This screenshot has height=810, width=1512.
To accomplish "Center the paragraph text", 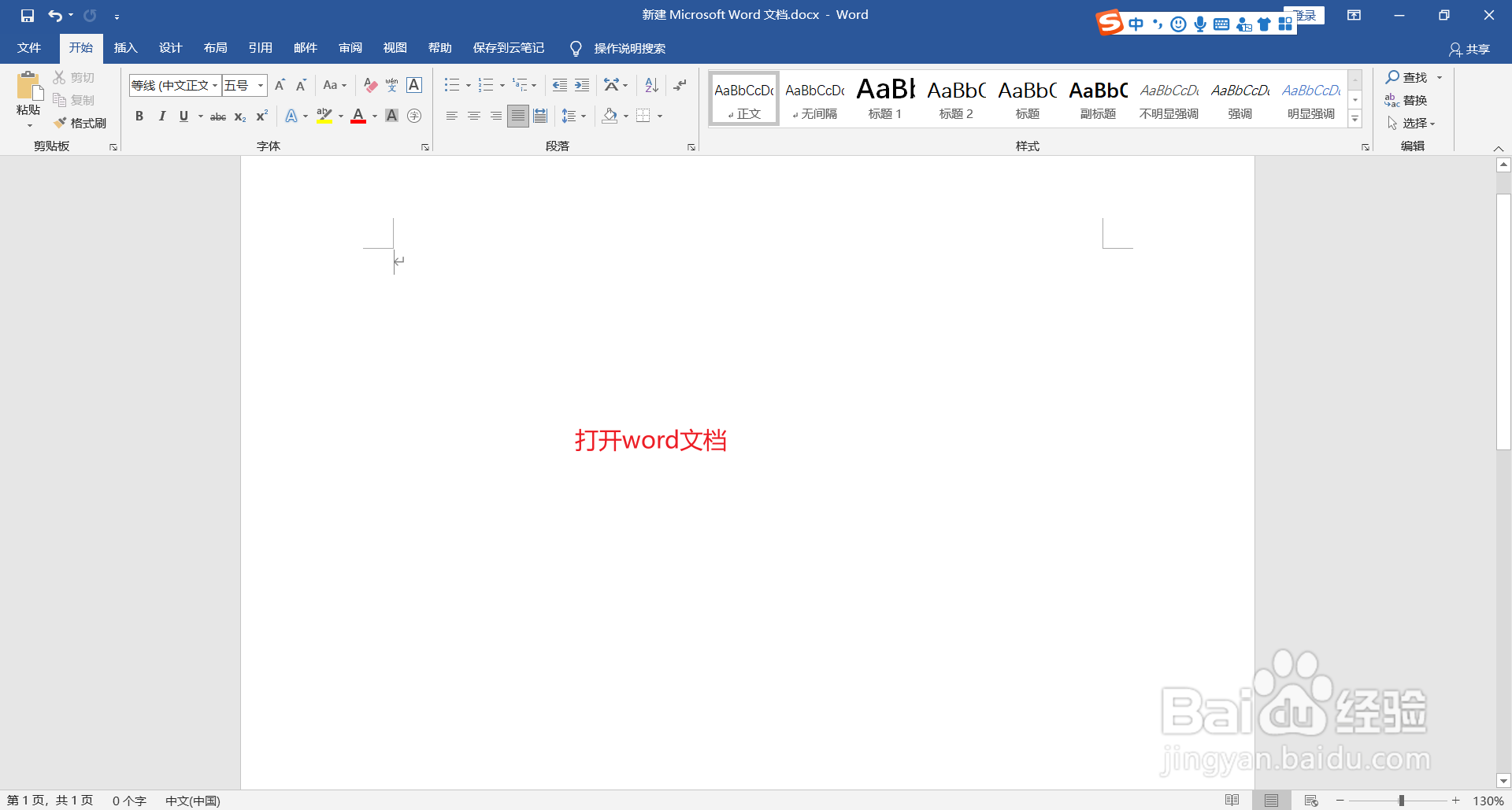I will click(x=474, y=116).
